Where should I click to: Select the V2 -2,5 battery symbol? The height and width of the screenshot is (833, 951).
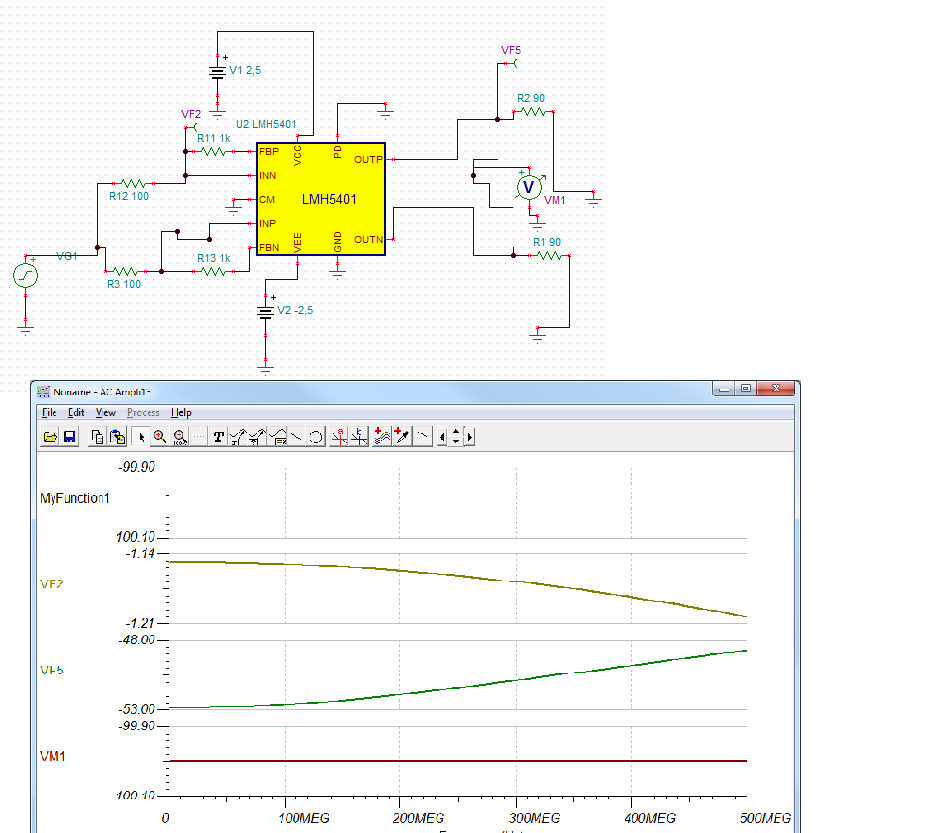tap(265, 312)
